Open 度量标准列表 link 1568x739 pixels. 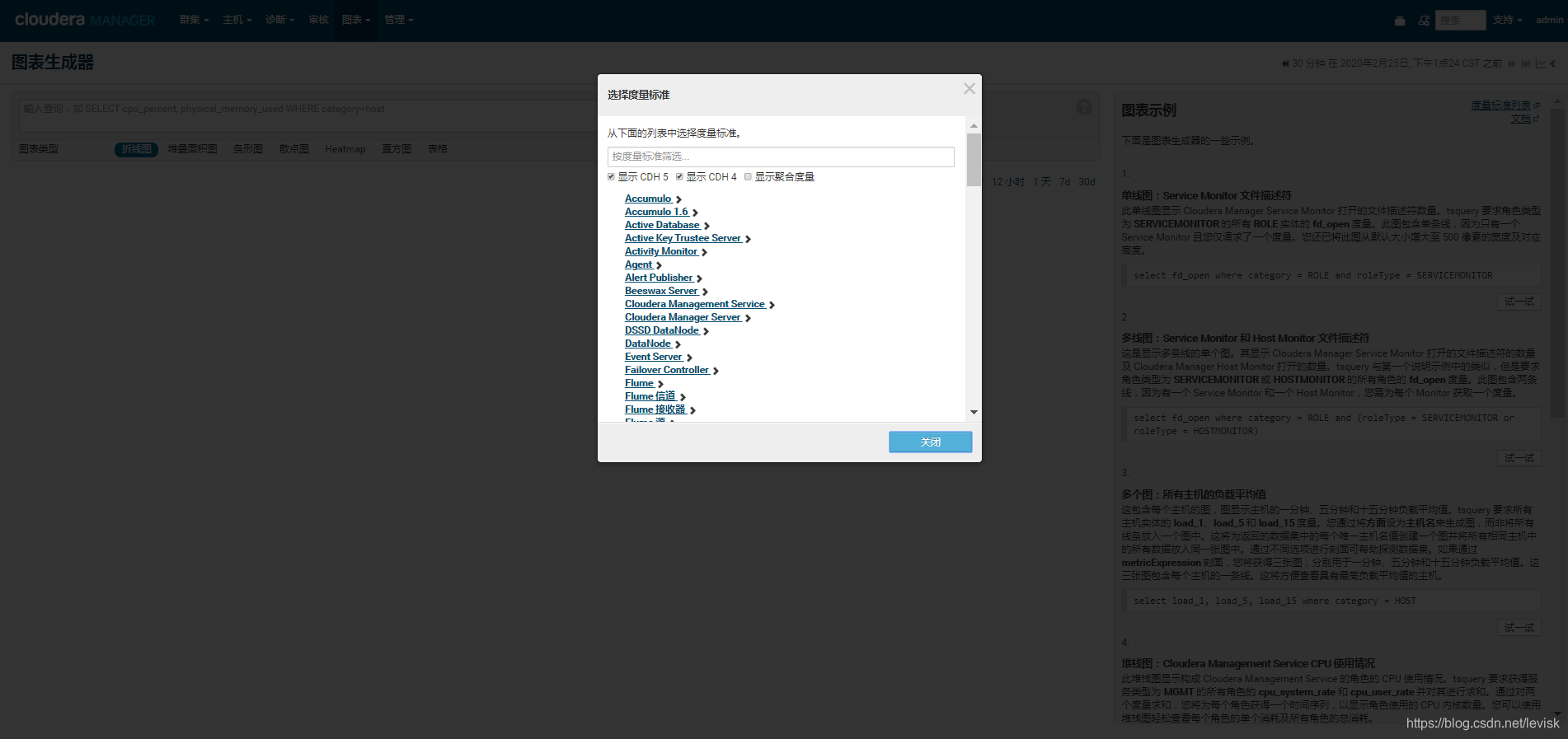(1501, 105)
